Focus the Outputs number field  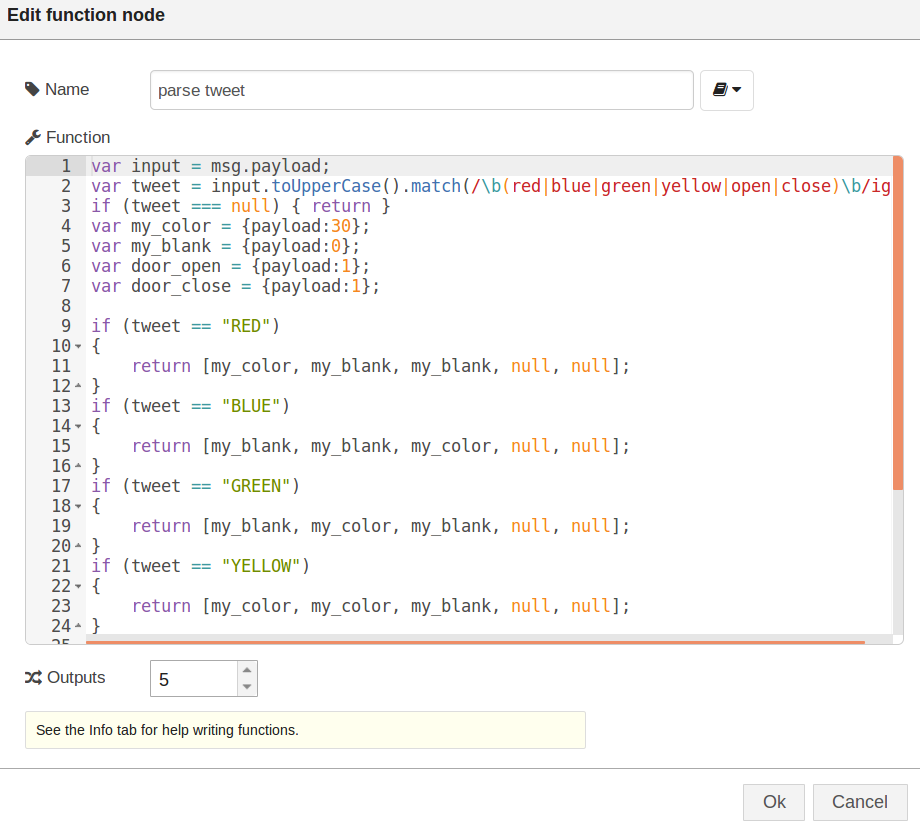point(194,679)
